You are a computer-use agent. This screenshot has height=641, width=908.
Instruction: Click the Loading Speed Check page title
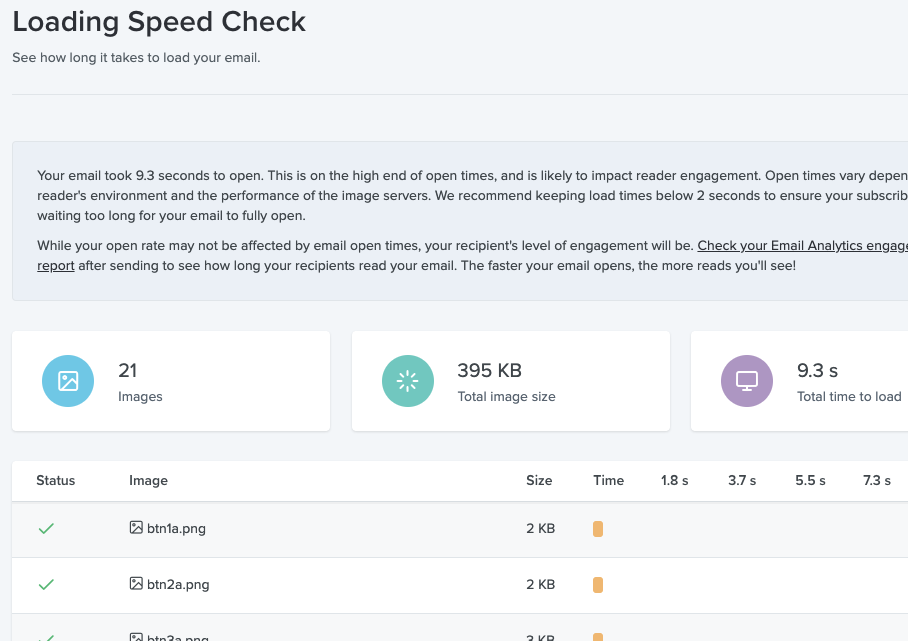[159, 21]
